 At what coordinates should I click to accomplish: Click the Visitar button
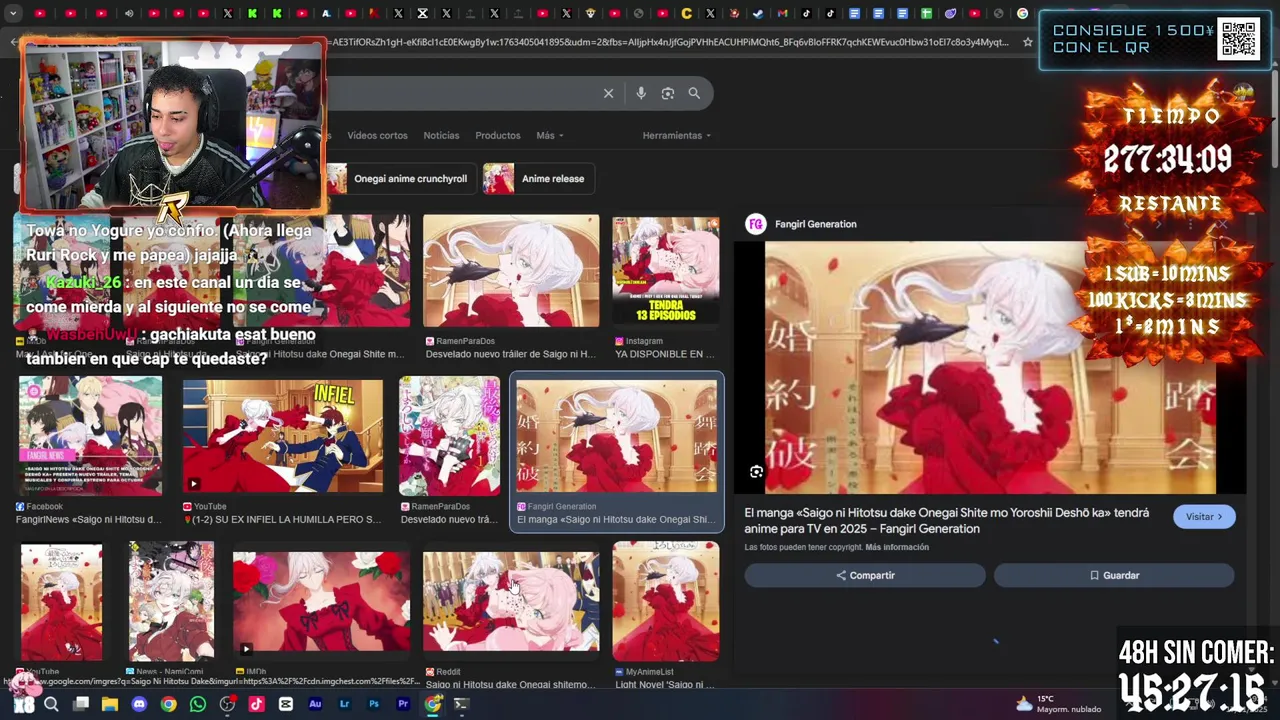point(1204,517)
